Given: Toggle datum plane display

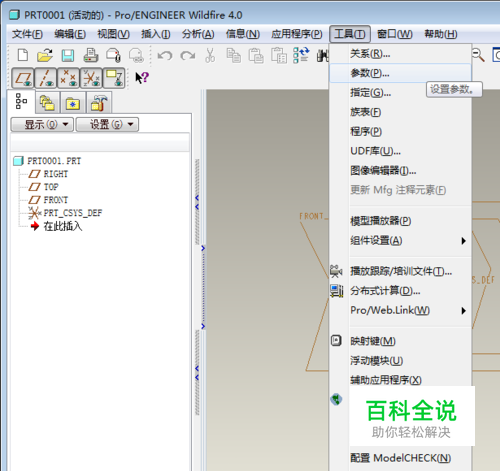Looking at the screenshot, I should (23, 79).
